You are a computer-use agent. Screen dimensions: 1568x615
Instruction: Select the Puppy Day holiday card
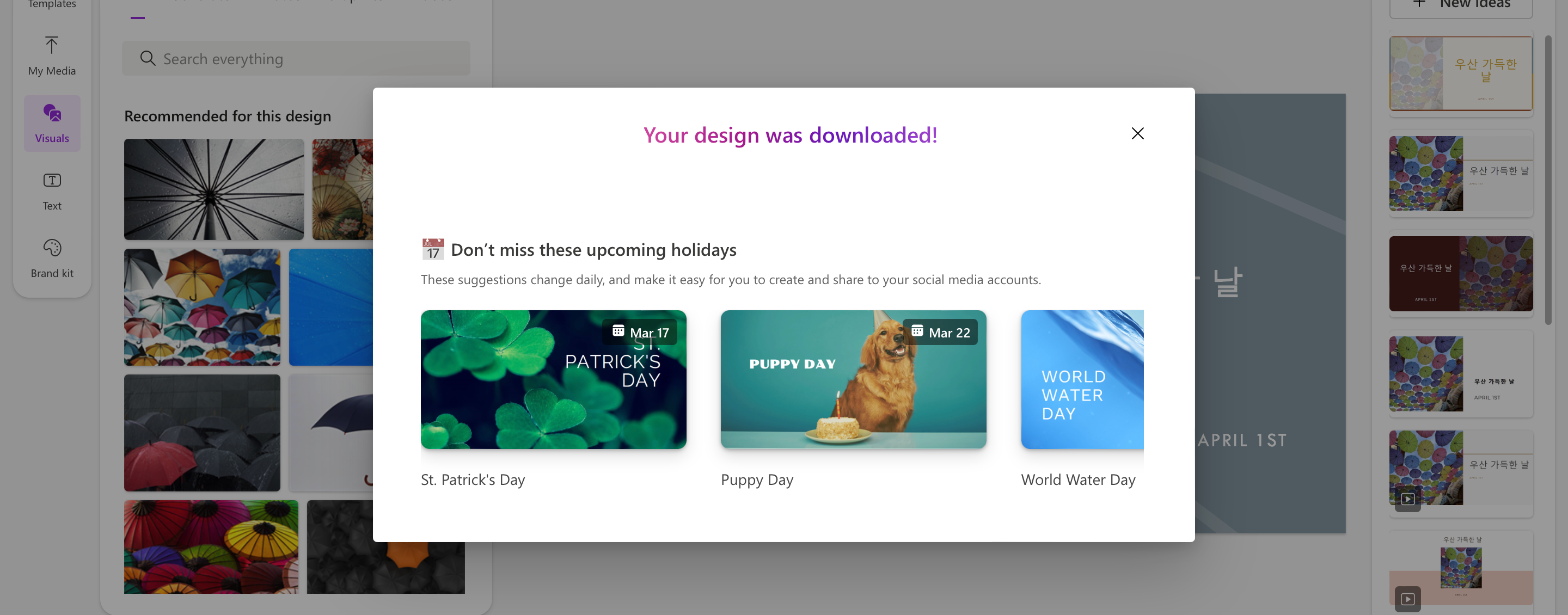click(853, 379)
